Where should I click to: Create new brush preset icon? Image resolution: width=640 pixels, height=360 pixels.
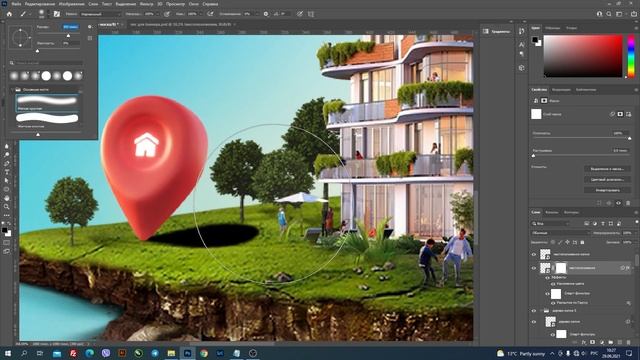[x=90, y=38]
